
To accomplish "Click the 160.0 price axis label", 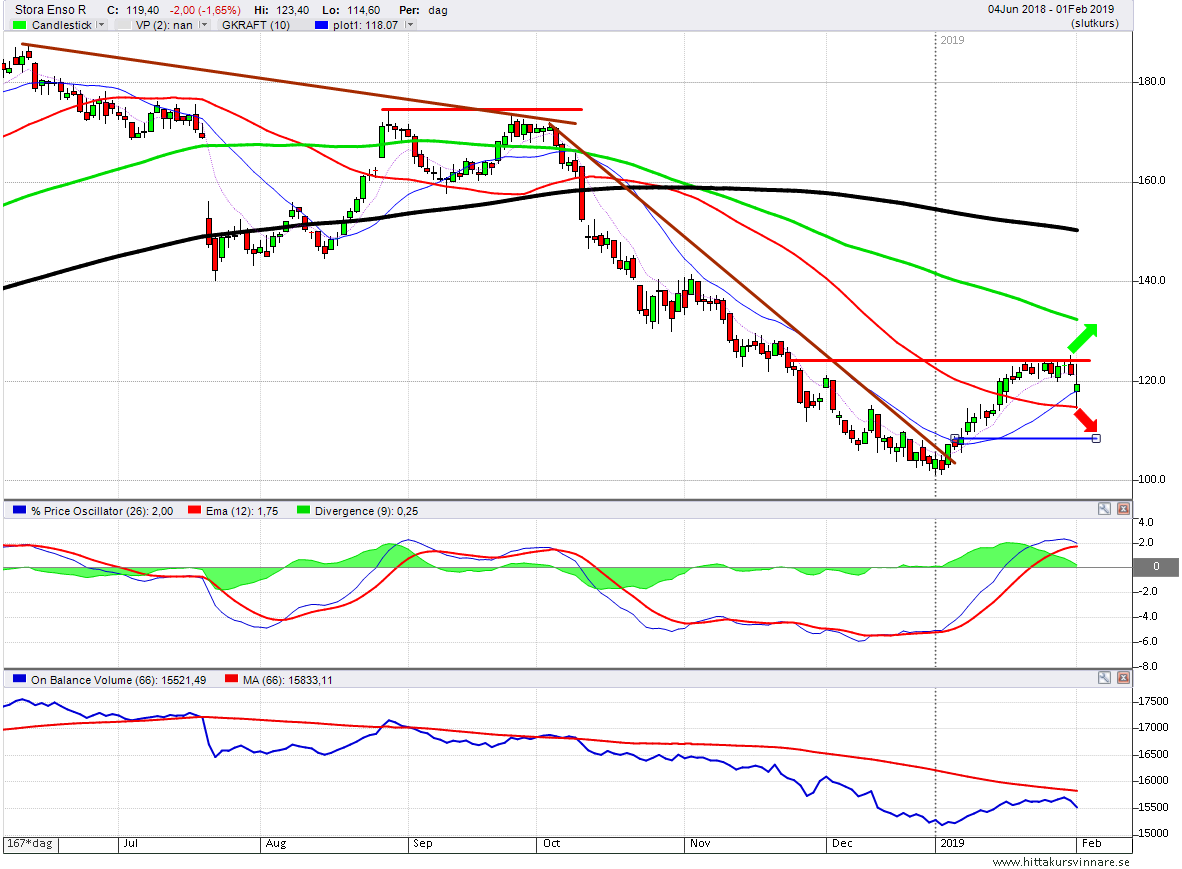I will (x=1151, y=181).
